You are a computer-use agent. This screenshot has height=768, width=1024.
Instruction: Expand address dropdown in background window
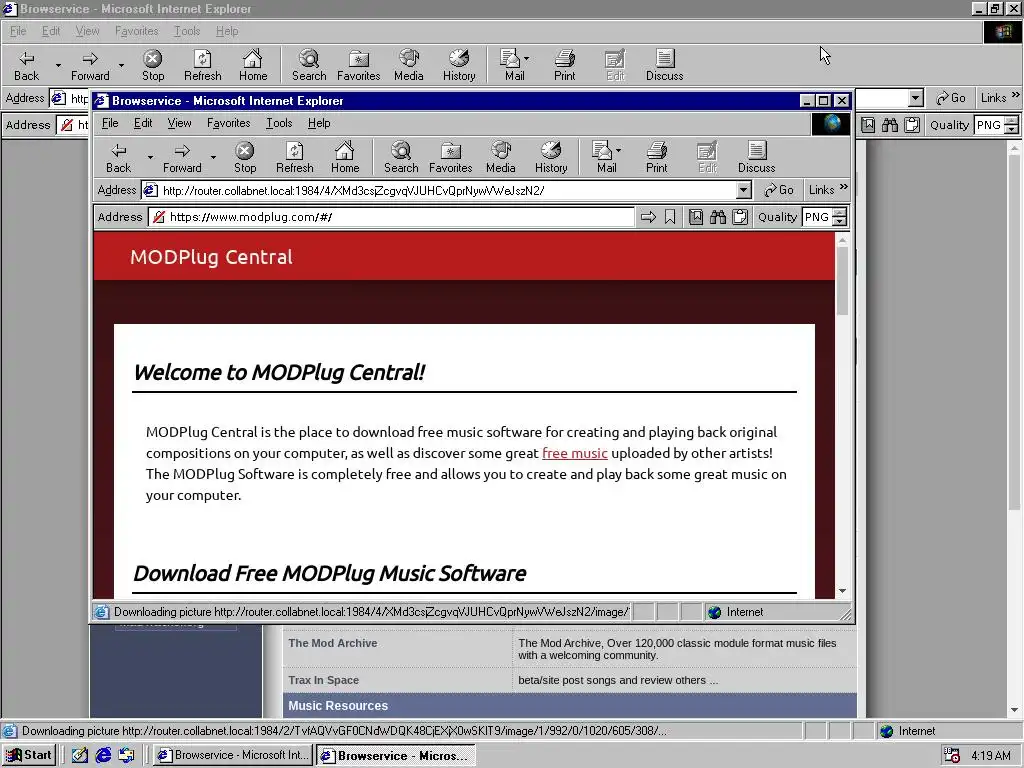click(x=916, y=98)
